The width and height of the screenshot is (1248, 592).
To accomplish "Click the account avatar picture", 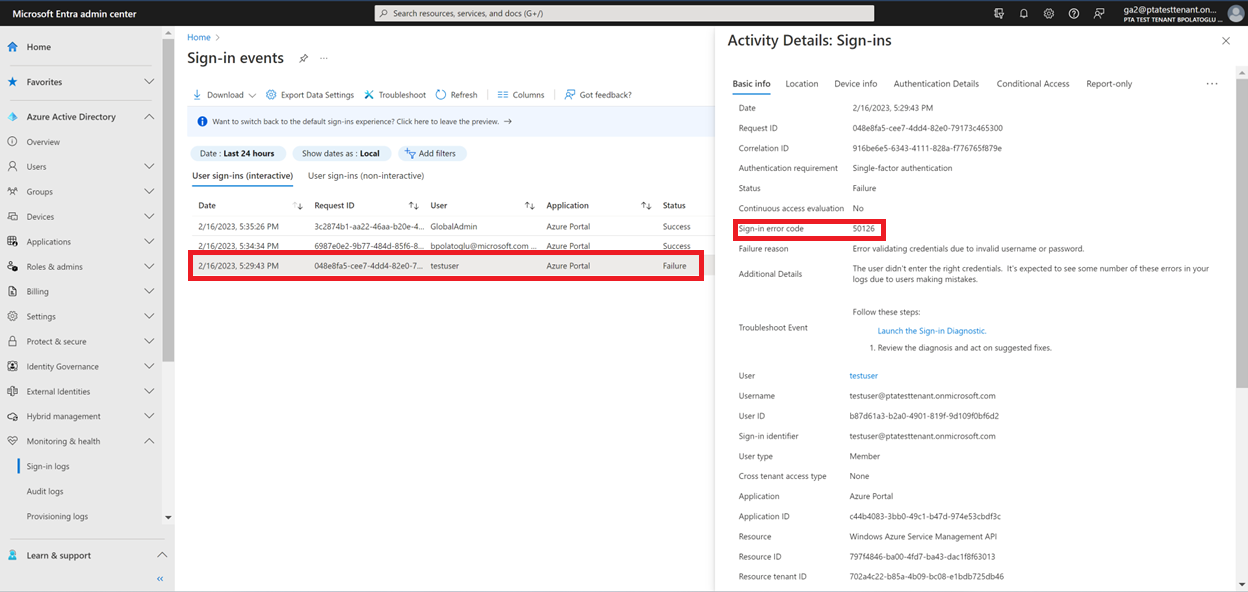I will coord(1235,14).
